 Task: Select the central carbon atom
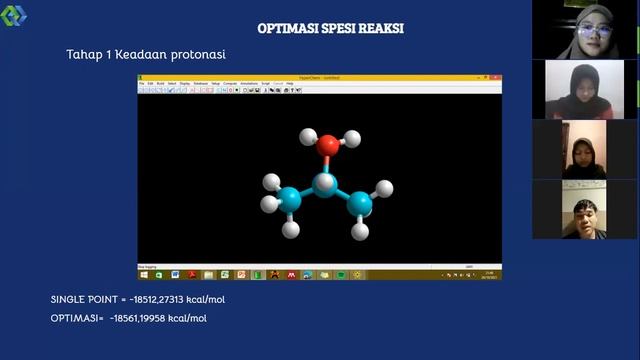click(325, 185)
